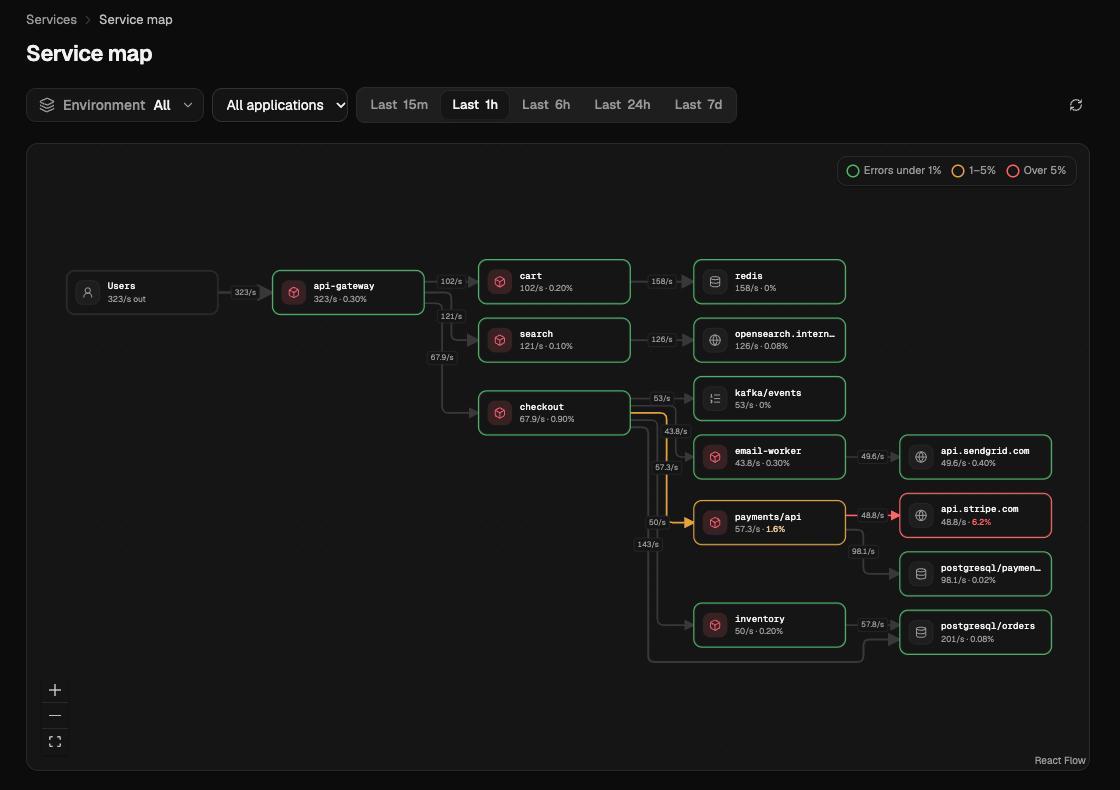Click the api.sendgrid.com globe icon
1120x790 pixels.
(x=921, y=457)
